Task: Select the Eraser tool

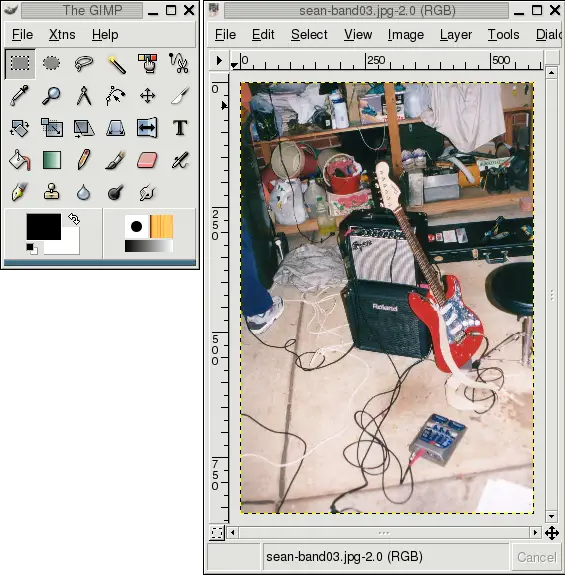Action: tap(147, 160)
